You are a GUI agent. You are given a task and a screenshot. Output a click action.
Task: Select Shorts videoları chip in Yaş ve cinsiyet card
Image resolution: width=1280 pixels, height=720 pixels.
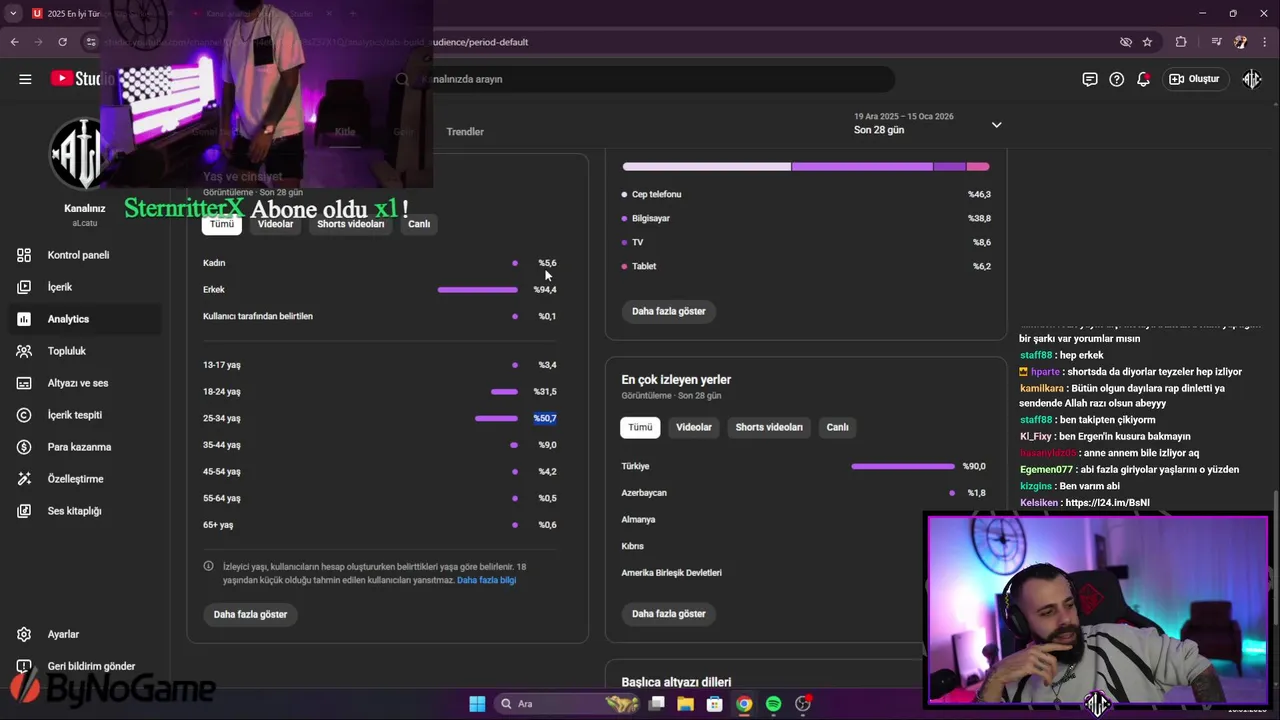[x=351, y=224]
